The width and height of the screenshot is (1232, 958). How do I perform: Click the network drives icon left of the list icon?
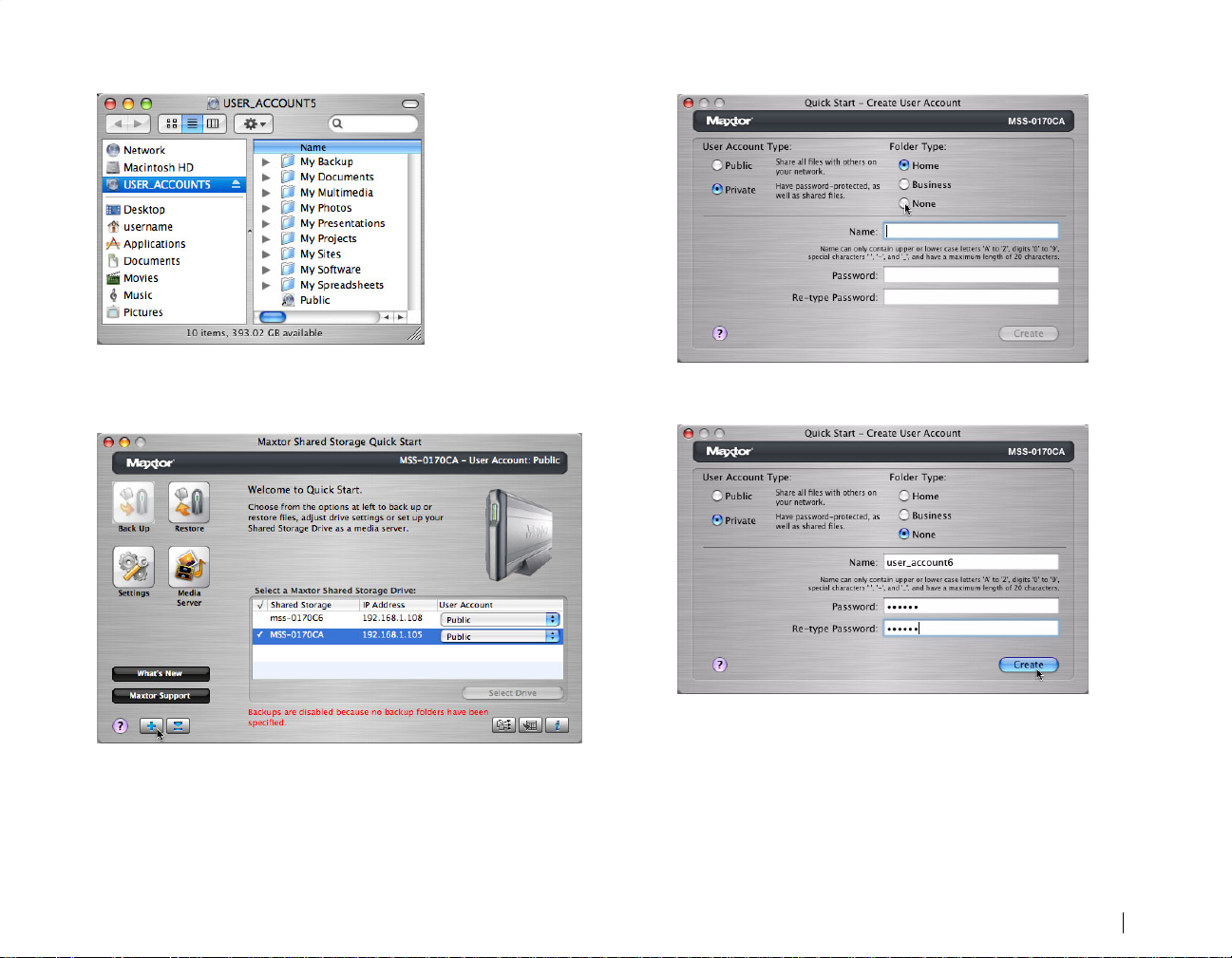point(503,724)
